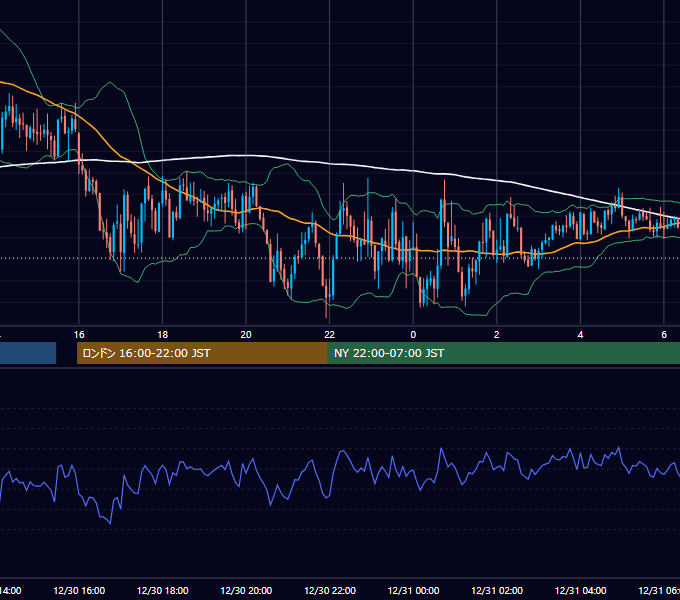Screen dimensions: 680x600
Task: Click the 0 hour label on price chart axis
Action: click(x=413, y=335)
